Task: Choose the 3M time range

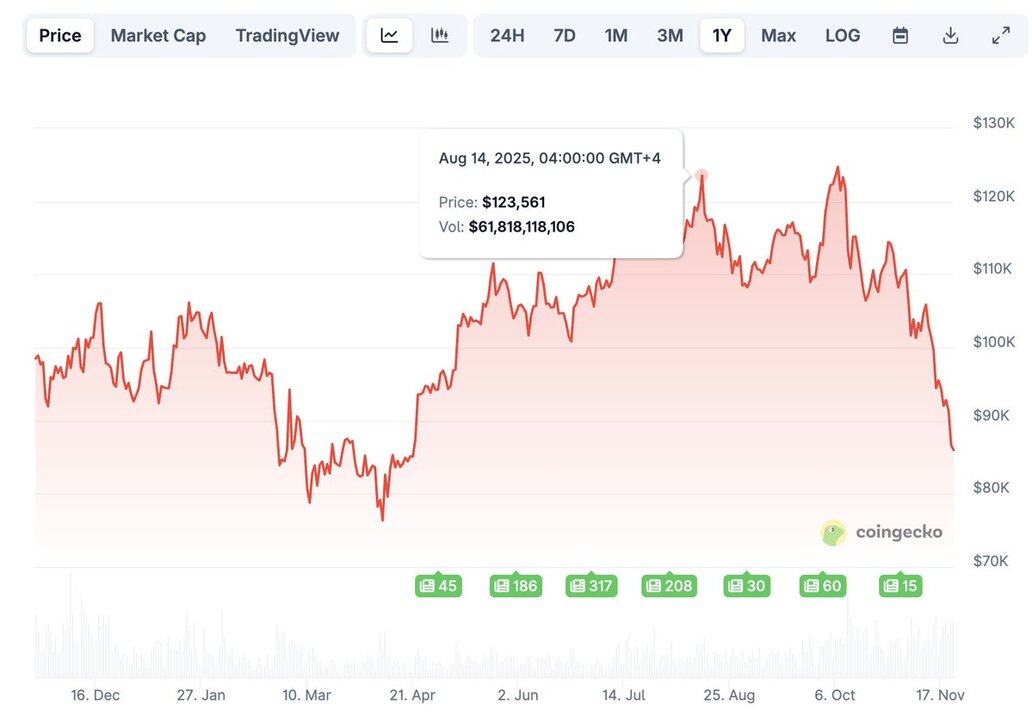Action: [670, 36]
